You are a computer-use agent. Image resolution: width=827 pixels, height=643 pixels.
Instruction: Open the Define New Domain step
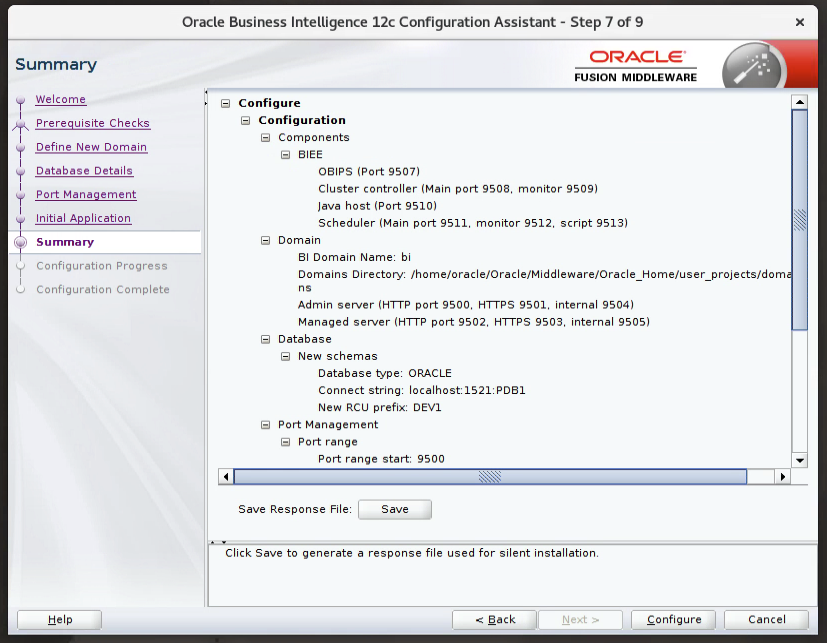(x=91, y=147)
